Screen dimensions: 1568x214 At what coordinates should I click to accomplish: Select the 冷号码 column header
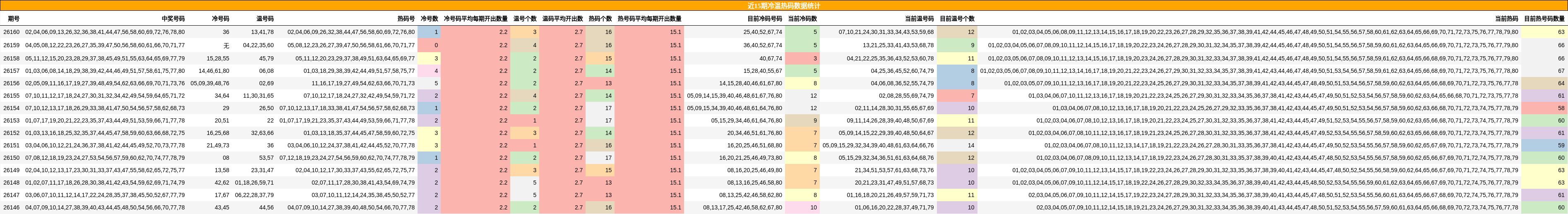(x=220, y=19)
